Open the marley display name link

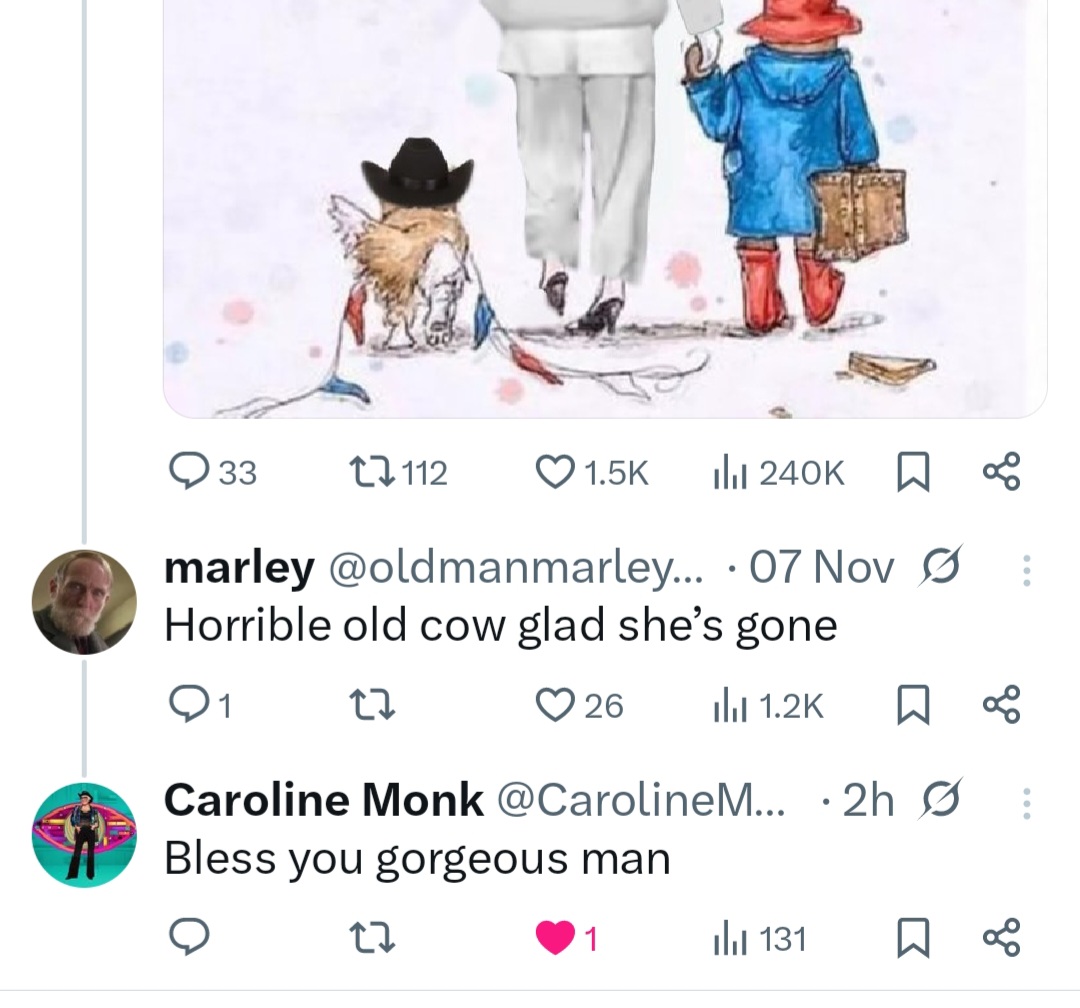coord(238,567)
